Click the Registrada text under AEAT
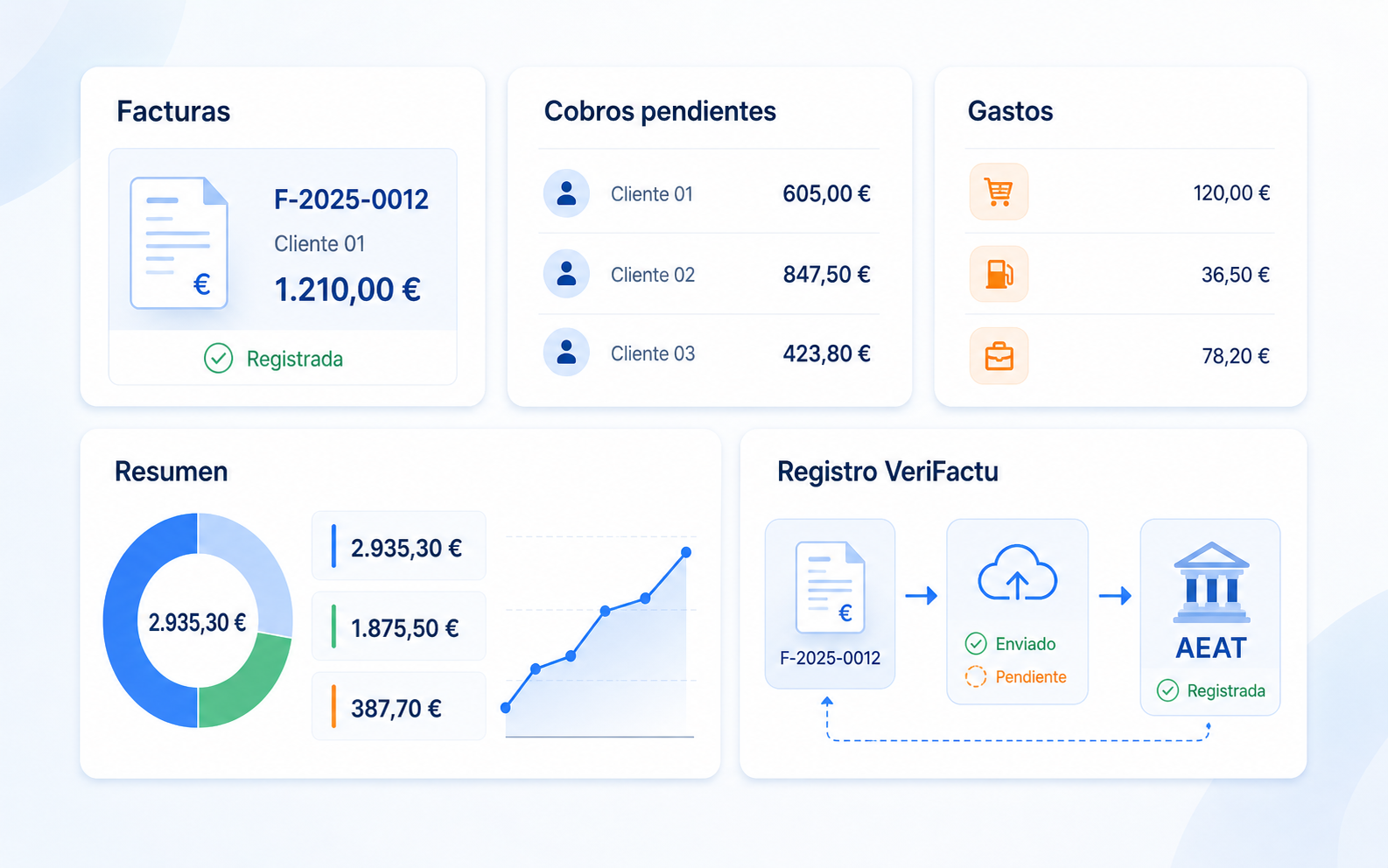 coord(1226,691)
